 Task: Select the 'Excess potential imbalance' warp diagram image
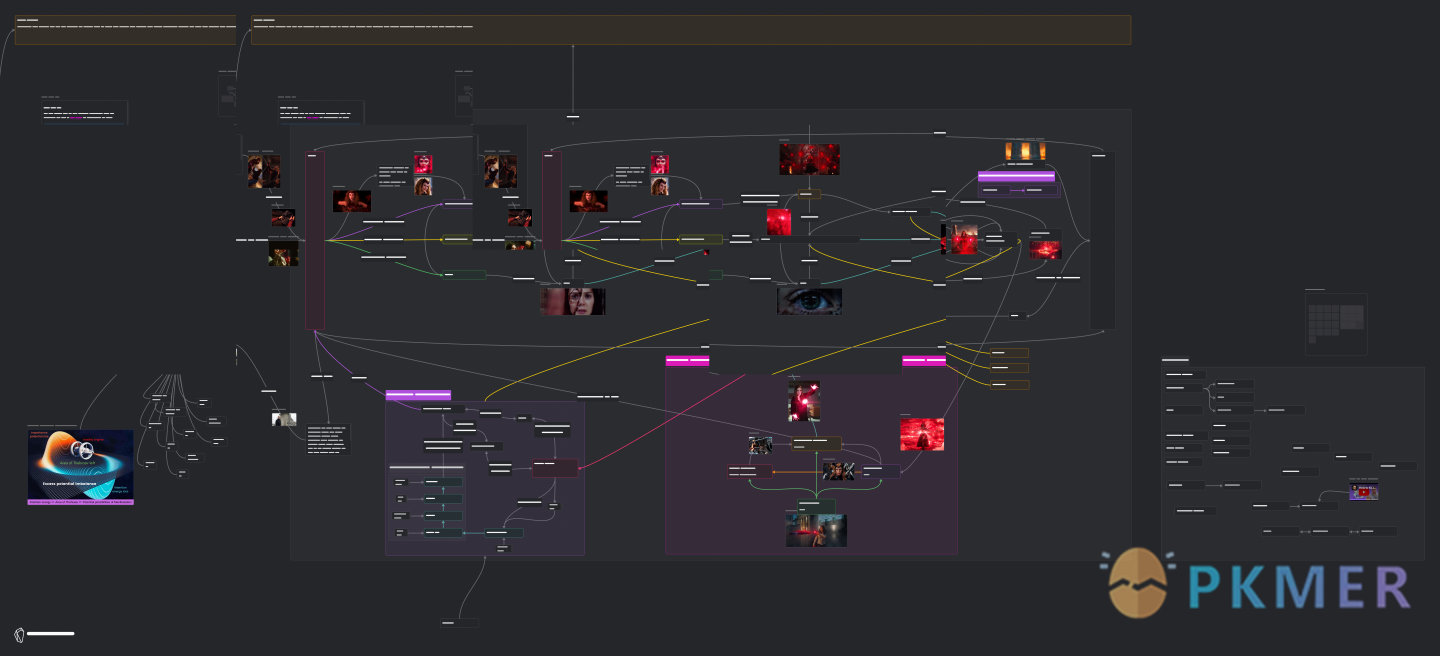pos(80,465)
